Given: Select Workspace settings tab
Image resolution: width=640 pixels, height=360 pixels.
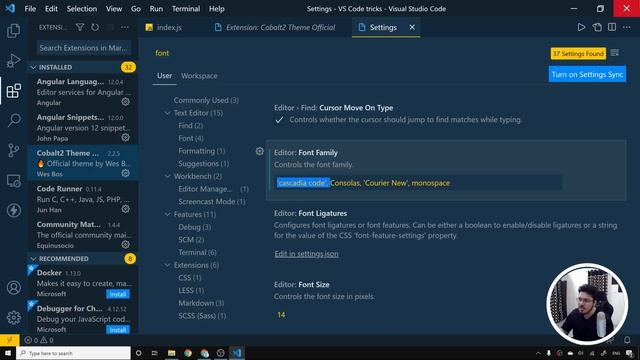Looking at the screenshot, I should tap(199, 76).
